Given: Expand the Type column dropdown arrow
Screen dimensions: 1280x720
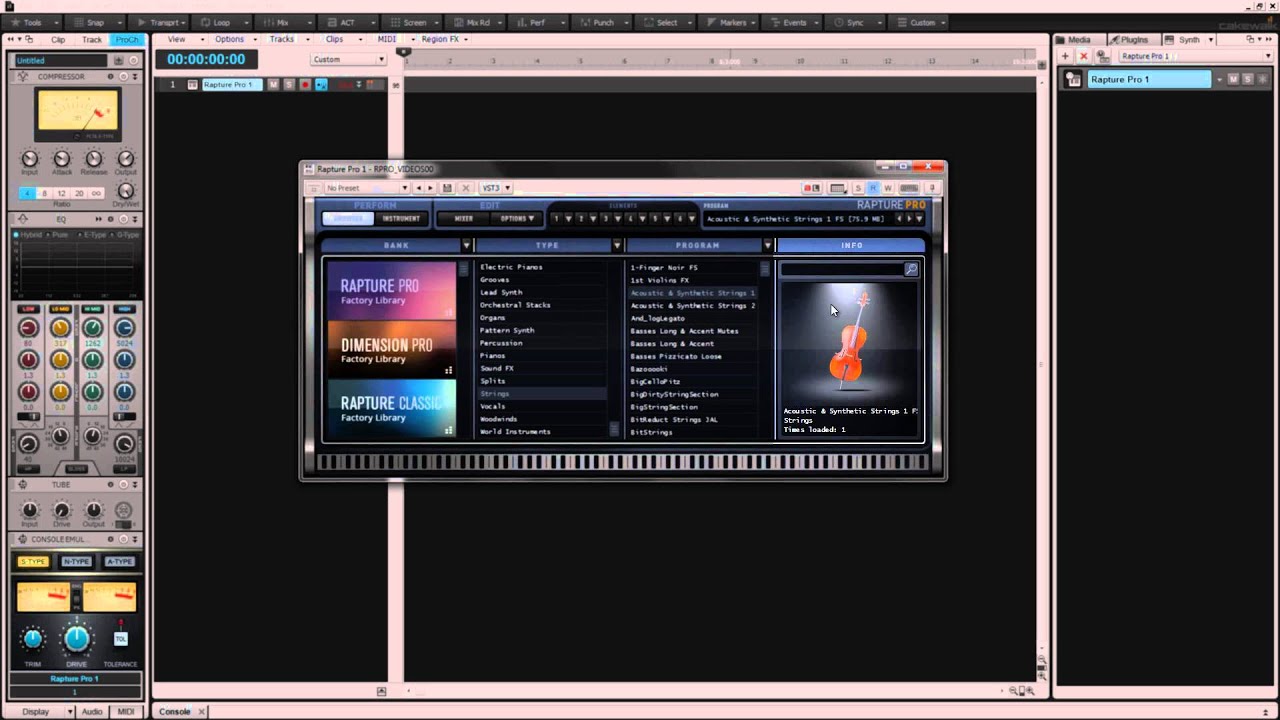Looking at the screenshot, I should pos(617,245).
